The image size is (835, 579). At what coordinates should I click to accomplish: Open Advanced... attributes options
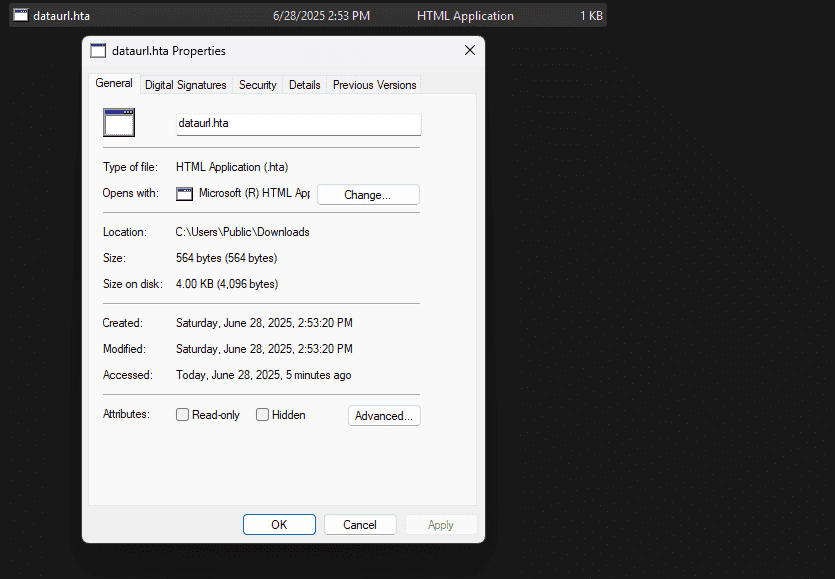point(384,415)
